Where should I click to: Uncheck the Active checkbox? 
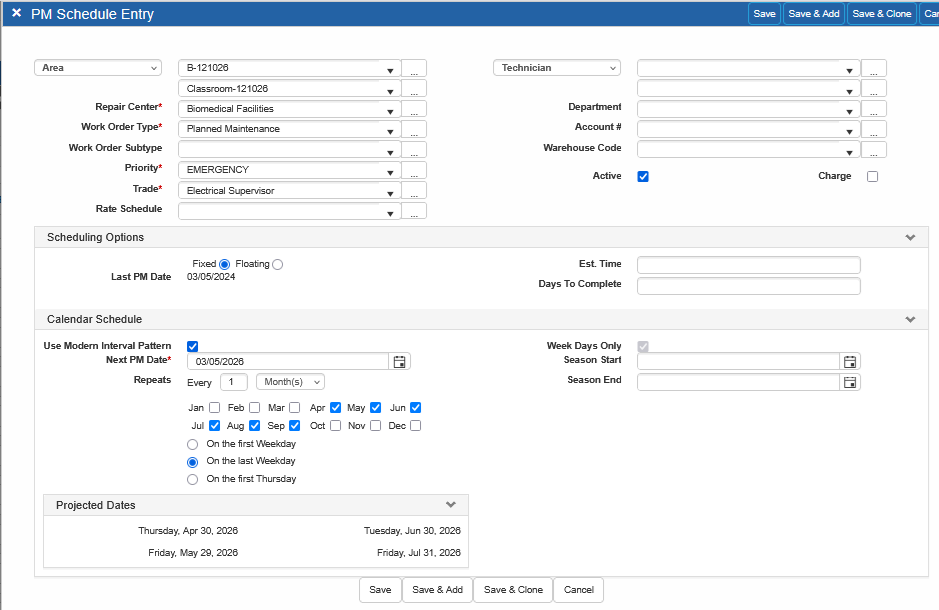(643, 177)
